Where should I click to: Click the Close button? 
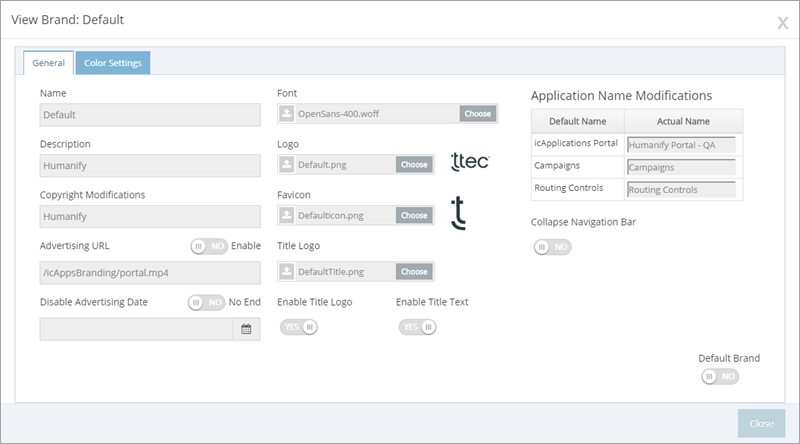(x=761, y=423)
